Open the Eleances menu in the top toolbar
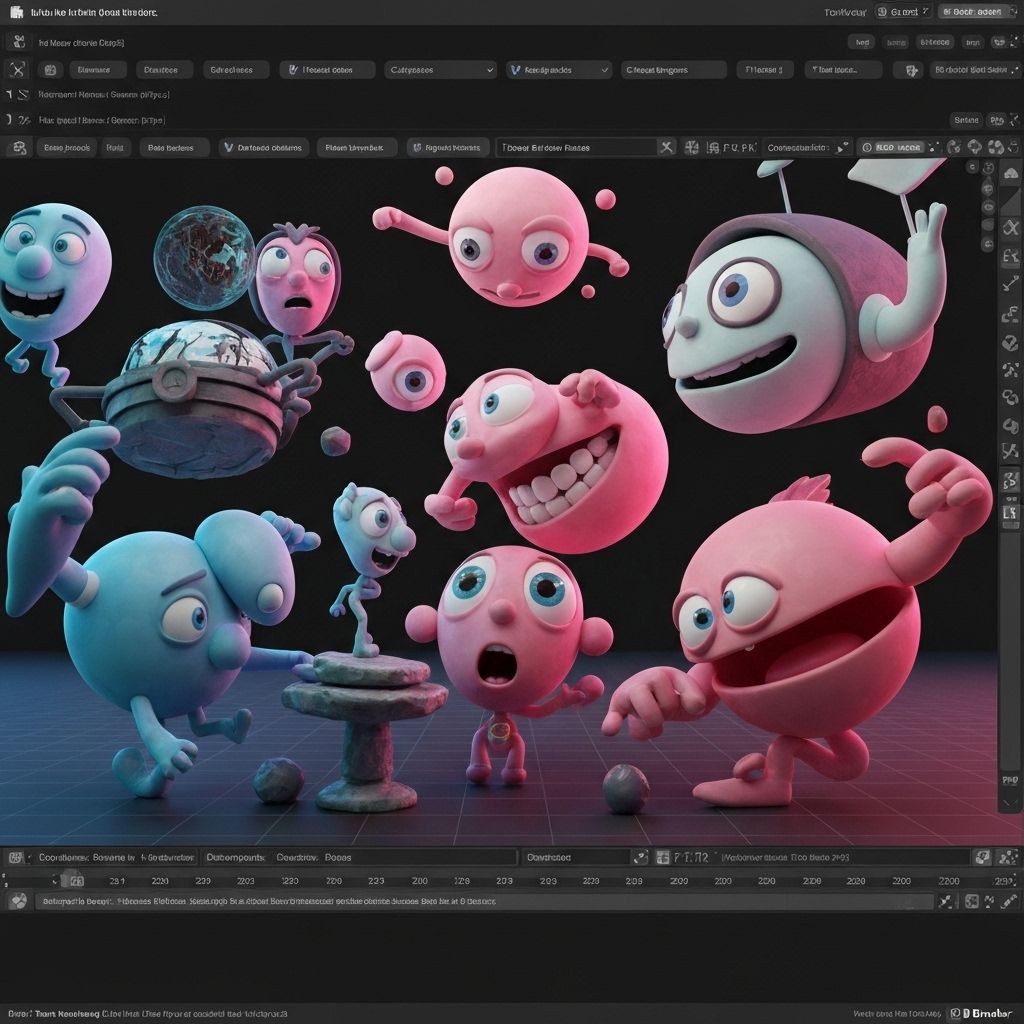 pyautogui.click(x=96, y=70)
